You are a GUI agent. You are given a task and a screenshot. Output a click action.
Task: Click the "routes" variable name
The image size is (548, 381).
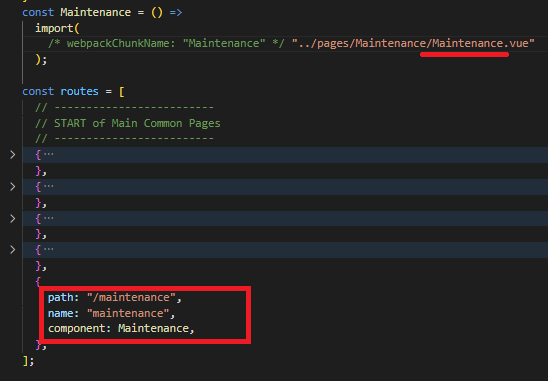(79, 92)
